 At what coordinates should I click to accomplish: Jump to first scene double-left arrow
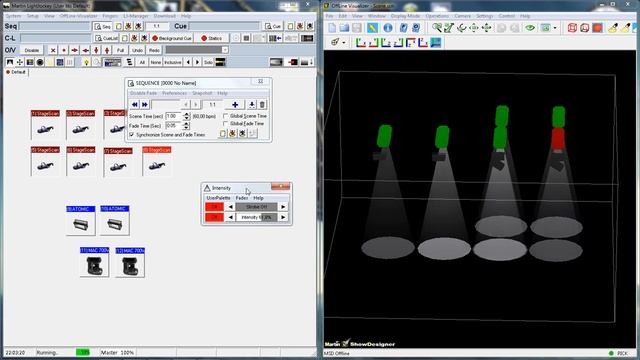pos(135,105)
